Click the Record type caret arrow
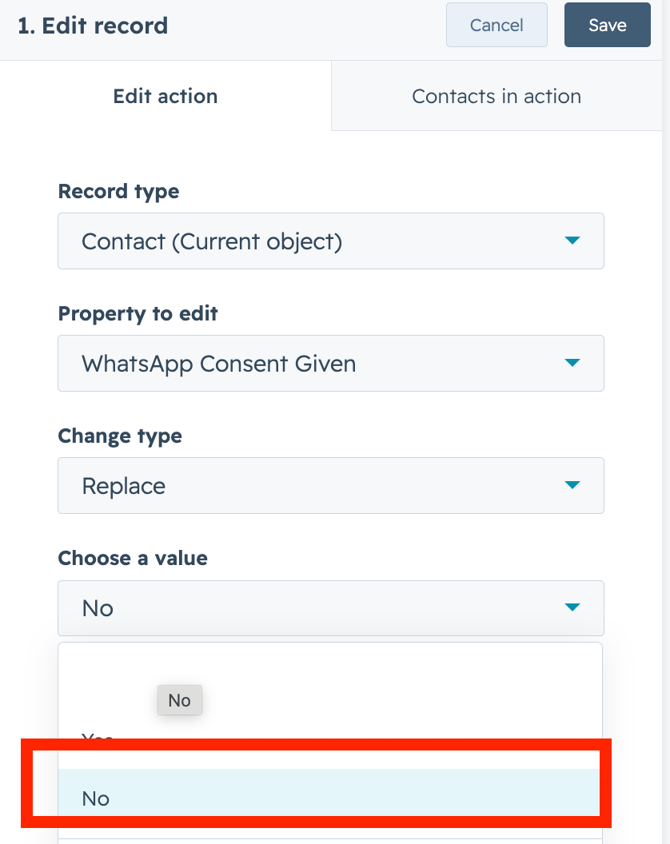Image resolution: width=670 pixels, height=844 pixels. [572, 241]
